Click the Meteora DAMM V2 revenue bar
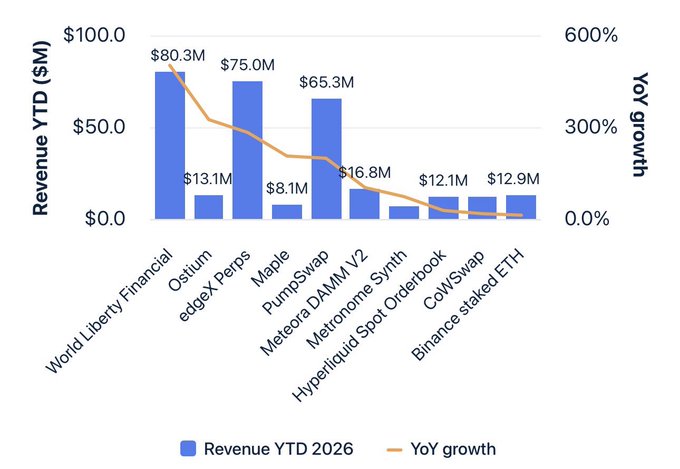 click(365, 204)
